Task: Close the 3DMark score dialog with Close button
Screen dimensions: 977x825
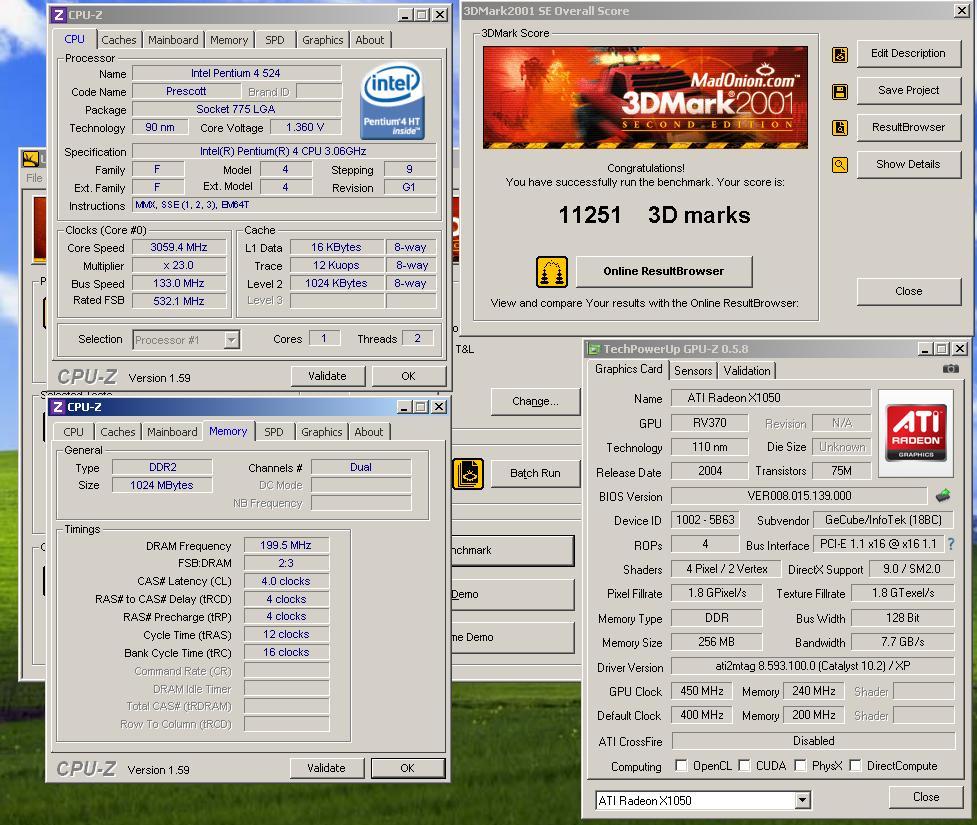Action: tap(908, 292)
